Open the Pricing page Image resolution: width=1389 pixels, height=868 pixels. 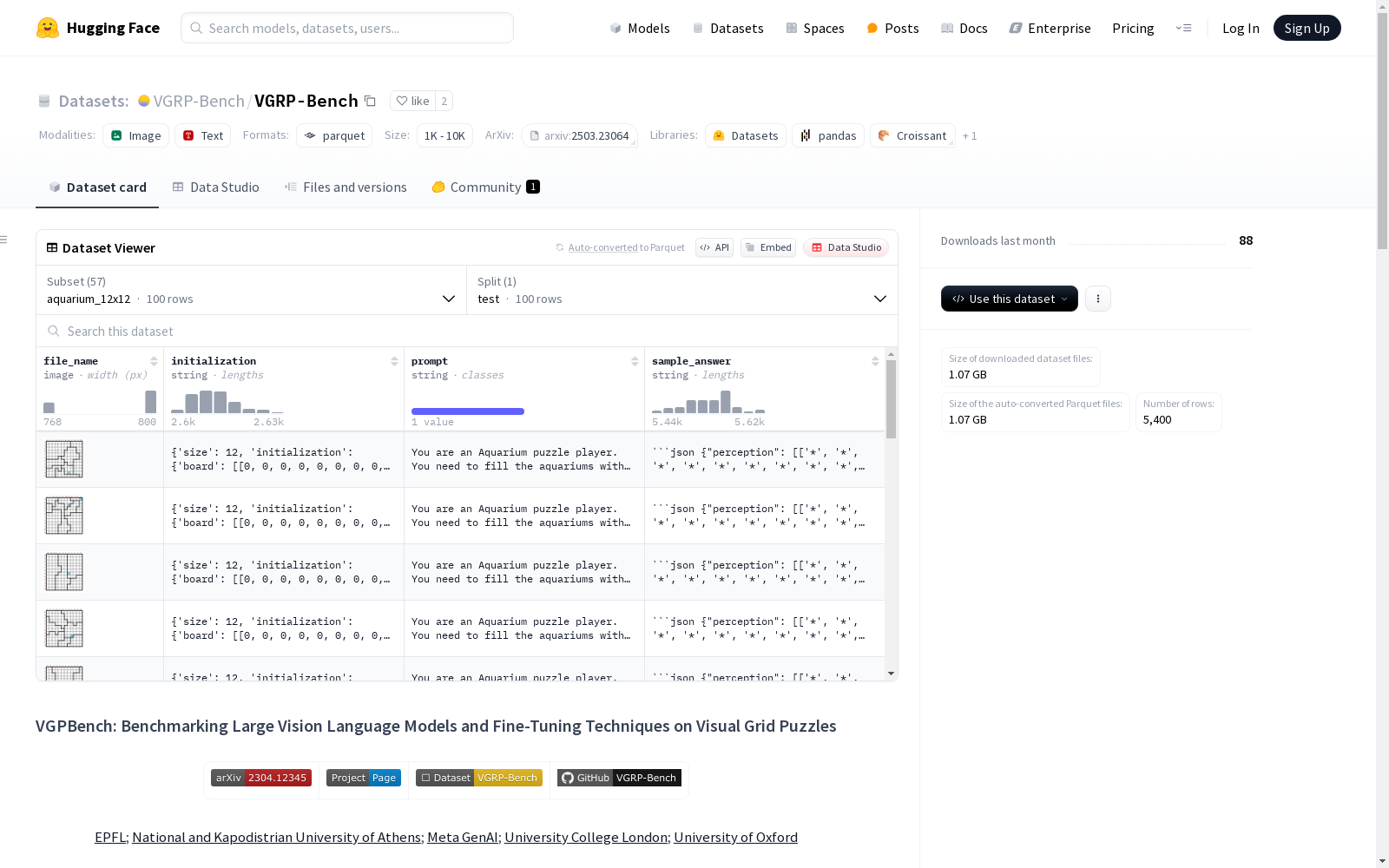(x=1133, y=28)
